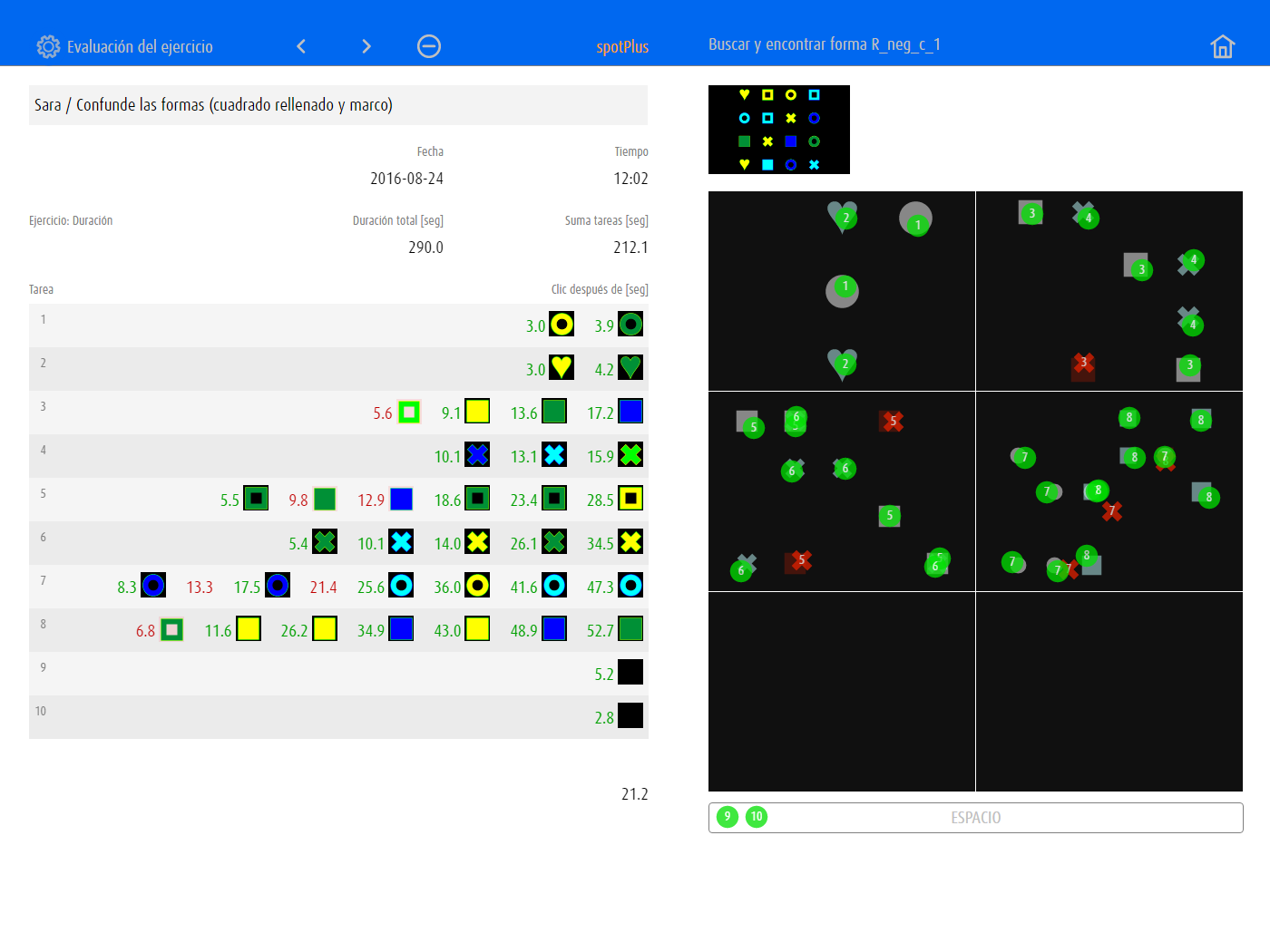This screenshot has height=952, width=1270.
Task: Select cyan ring icon at 47.3 seconds
Action: point(630,585)
